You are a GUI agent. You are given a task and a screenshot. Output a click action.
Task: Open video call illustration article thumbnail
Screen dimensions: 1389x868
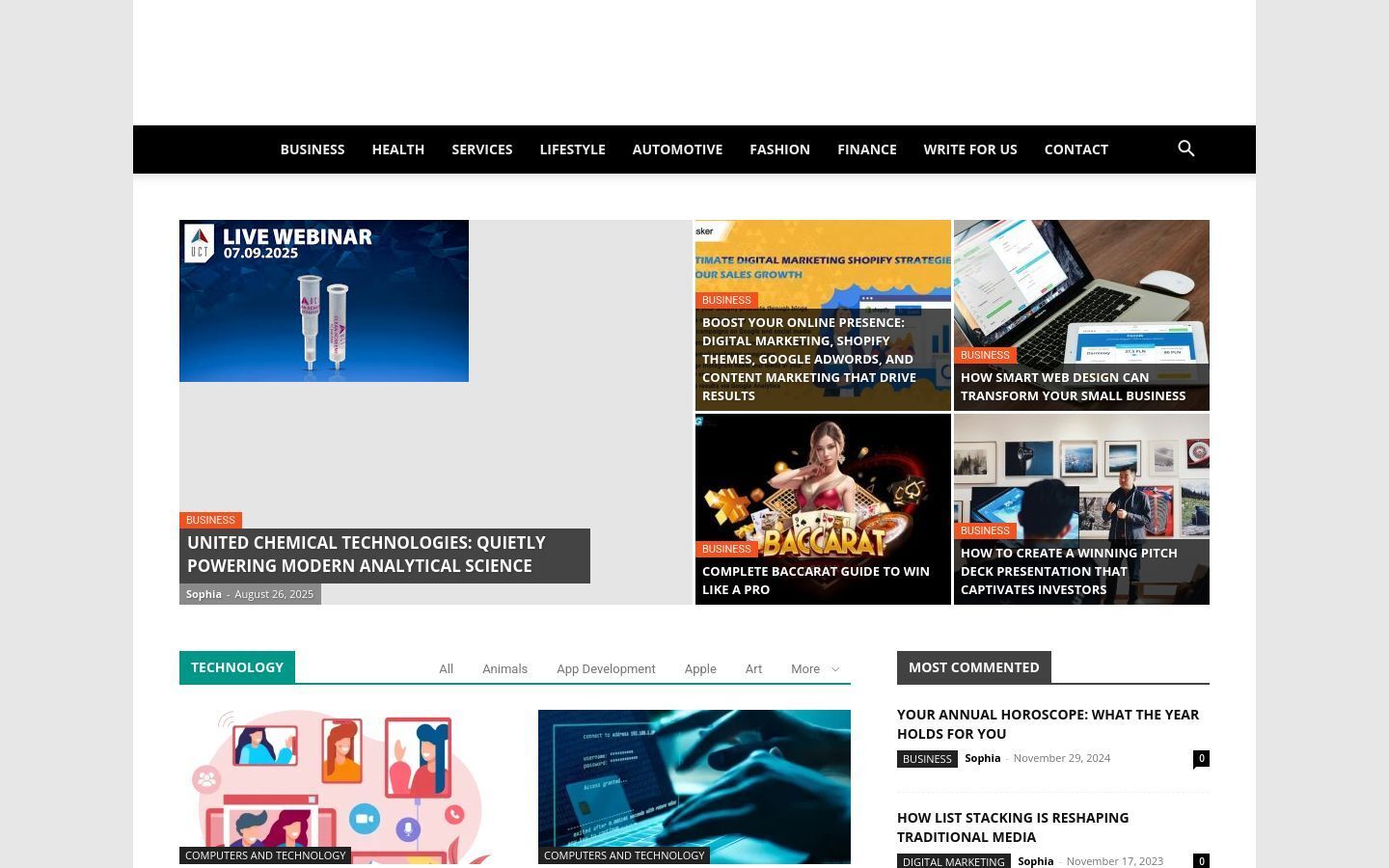click(x=336, y=787)
